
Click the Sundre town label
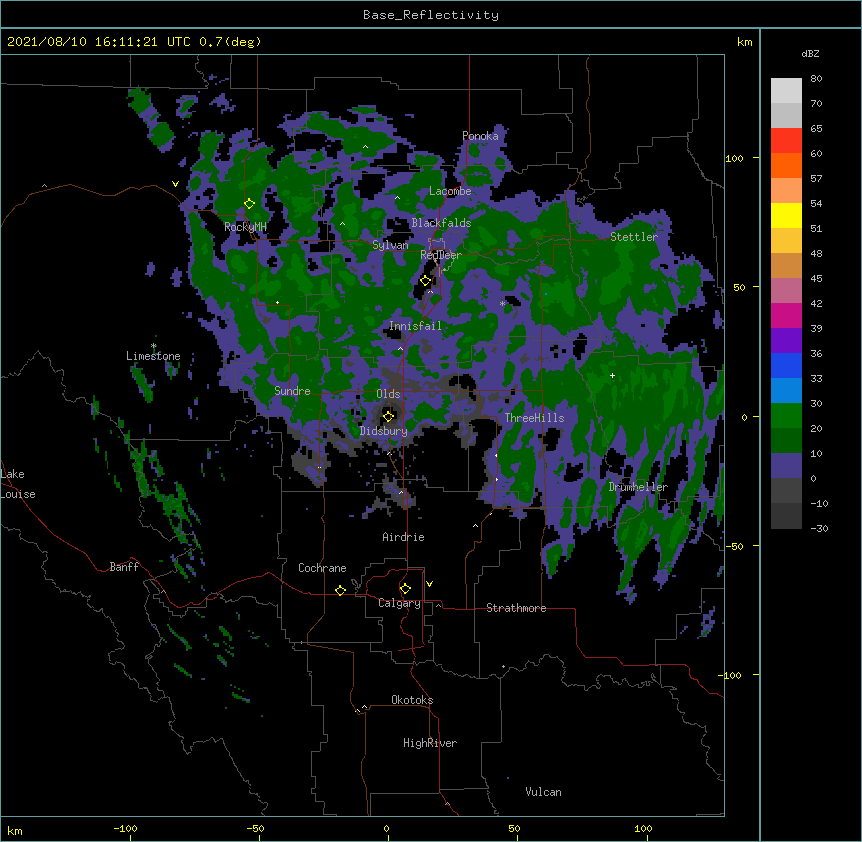[292, 391]
